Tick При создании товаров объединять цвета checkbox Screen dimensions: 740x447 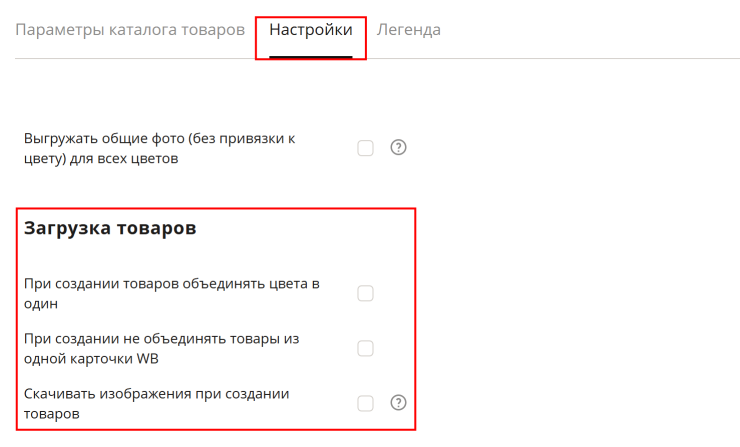click(x=365, y=293)
